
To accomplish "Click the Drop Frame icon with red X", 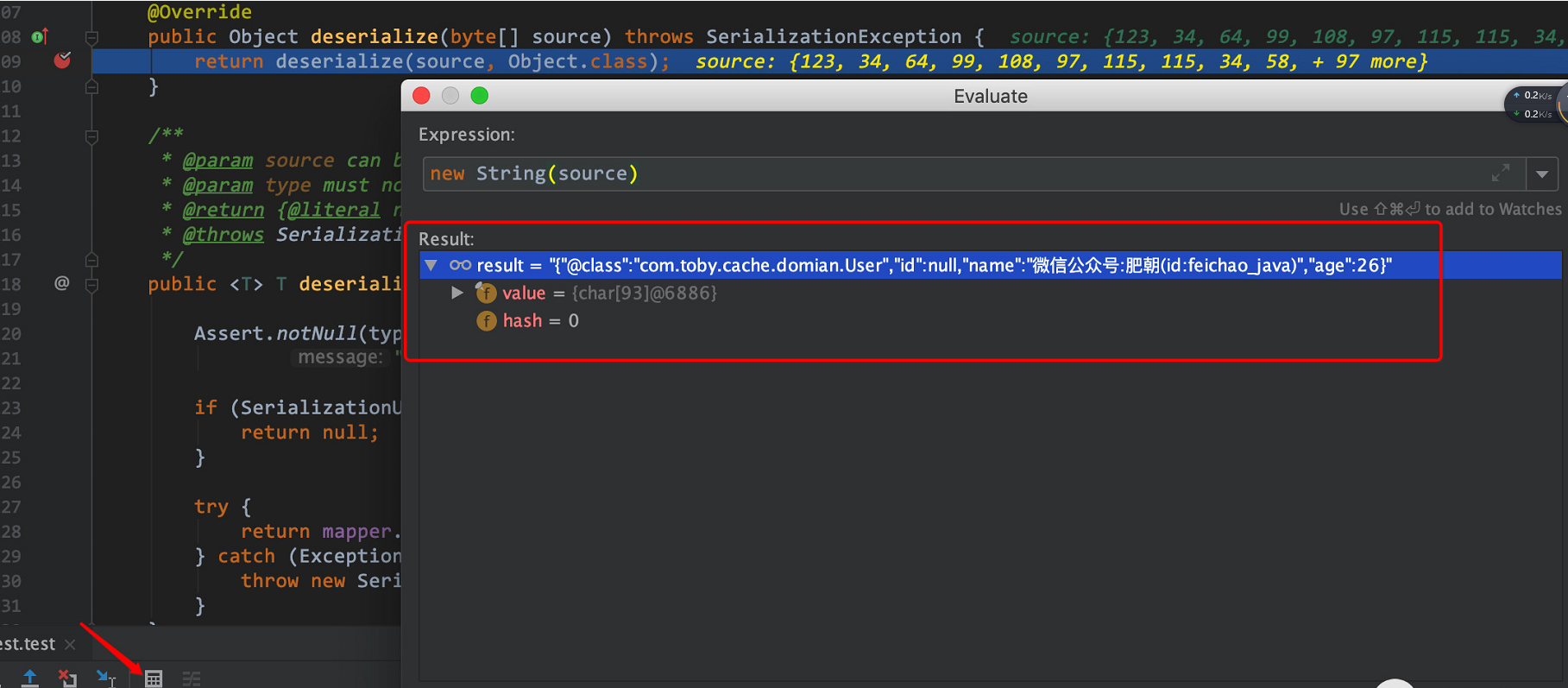I will 67,679.
